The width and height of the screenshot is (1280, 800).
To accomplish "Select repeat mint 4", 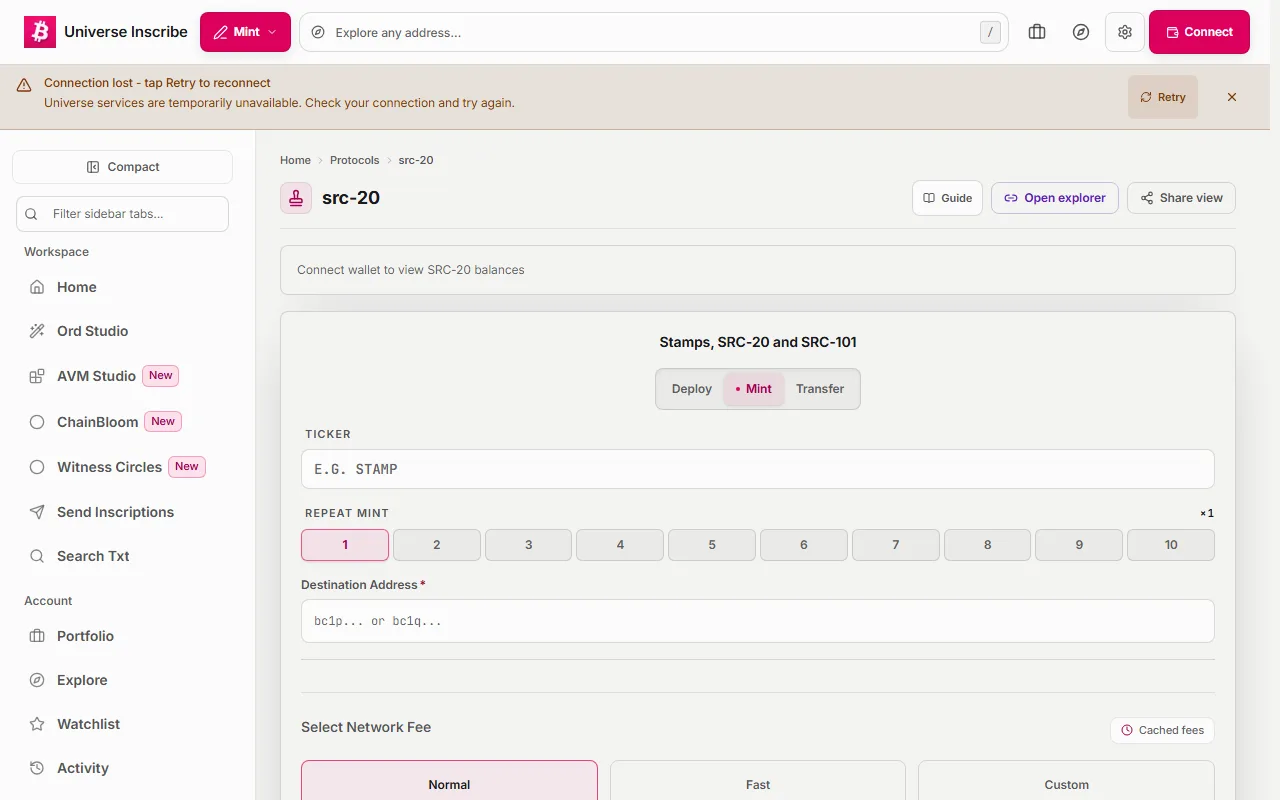I will click(620, 545).
